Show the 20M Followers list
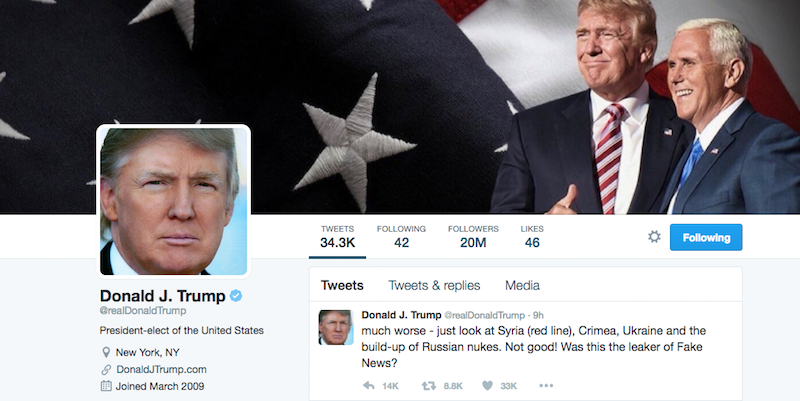 [x=473, y=237]
